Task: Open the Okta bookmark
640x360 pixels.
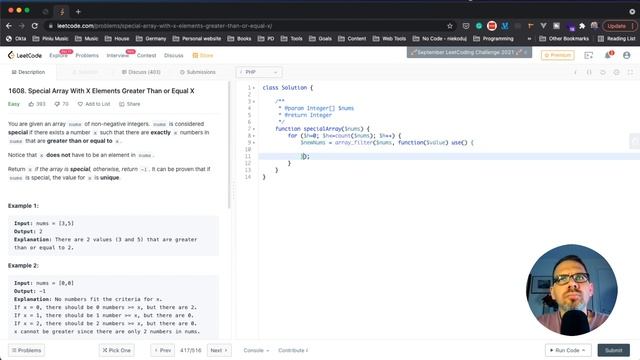Action: (x=16, y=39)
